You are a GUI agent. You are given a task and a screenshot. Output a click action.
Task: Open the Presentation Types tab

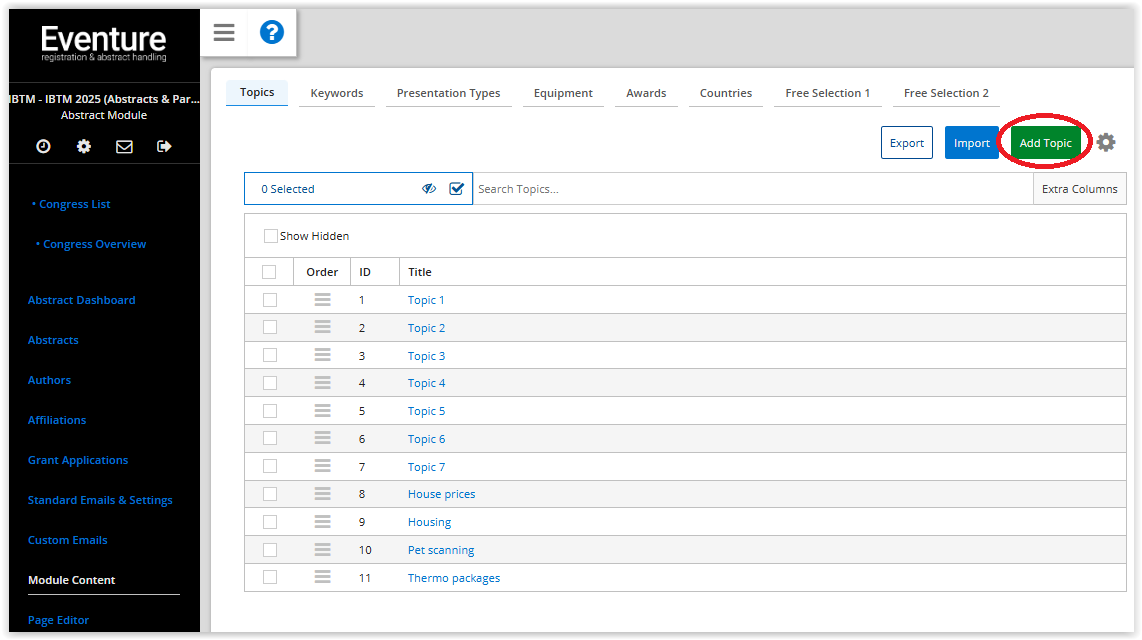(x=449, y=93)
